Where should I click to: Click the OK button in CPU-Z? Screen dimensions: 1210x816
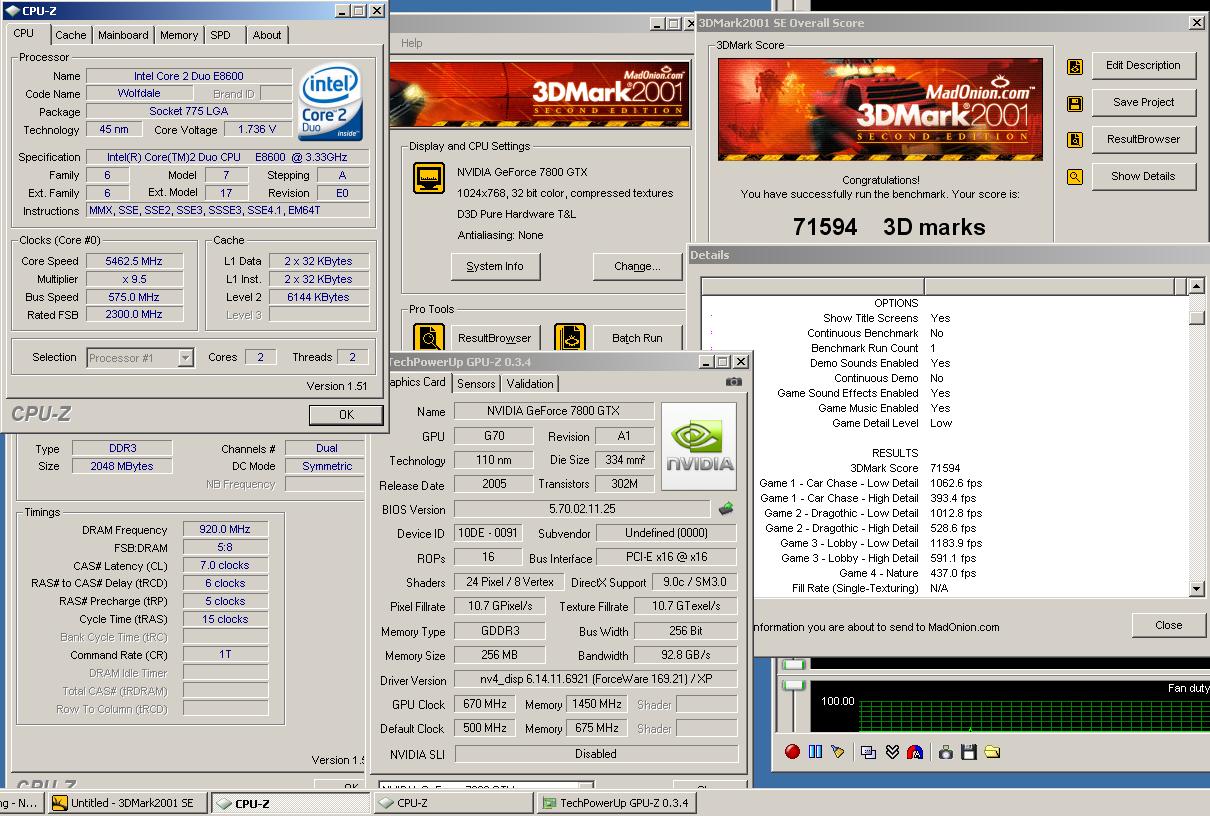(x=346, y=414)
